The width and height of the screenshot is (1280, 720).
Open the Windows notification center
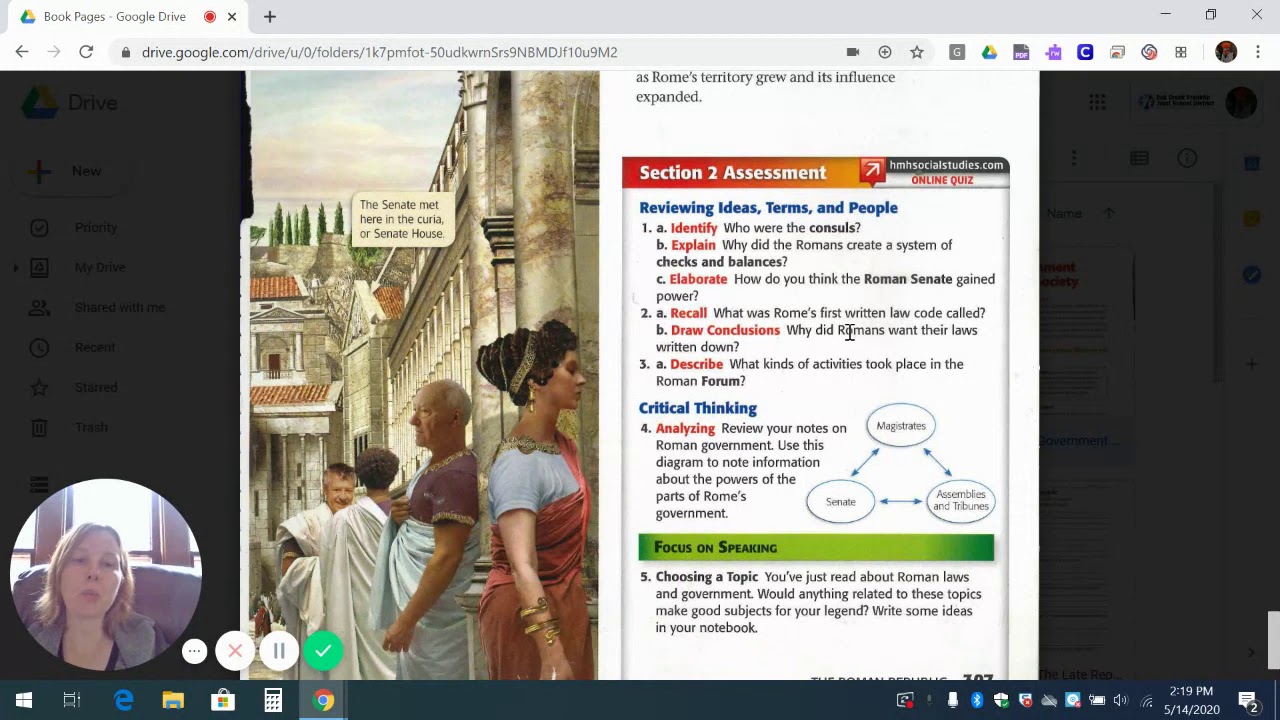(x=1248, y=700)
